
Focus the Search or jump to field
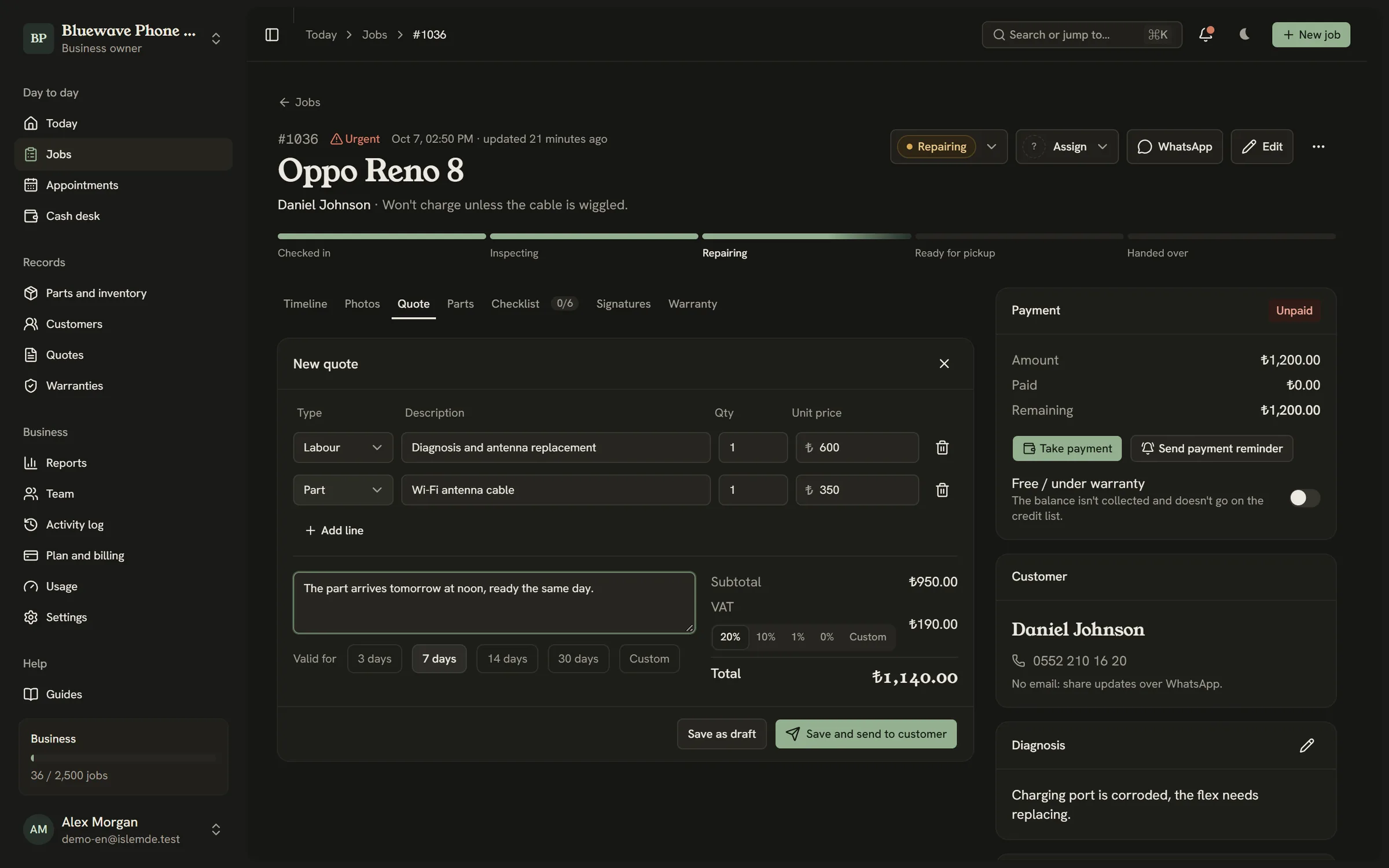[1082, 35]
